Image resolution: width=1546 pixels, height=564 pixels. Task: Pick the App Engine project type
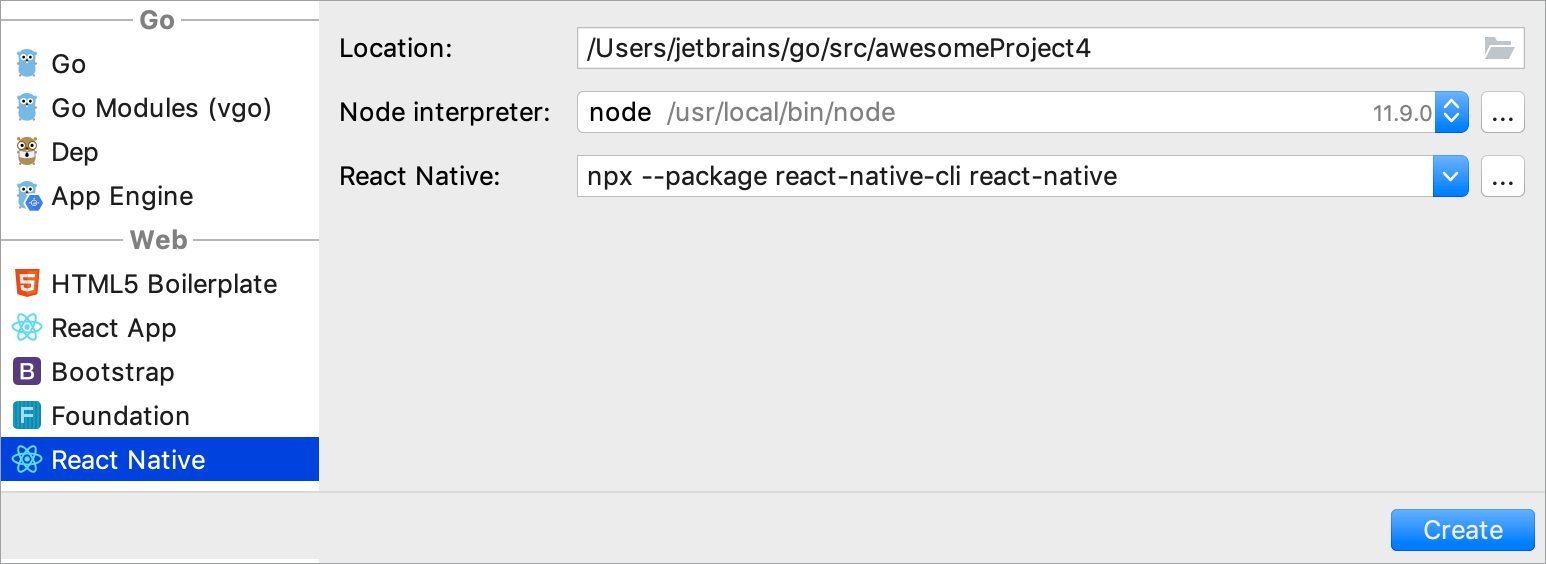[x=122, y=196]
